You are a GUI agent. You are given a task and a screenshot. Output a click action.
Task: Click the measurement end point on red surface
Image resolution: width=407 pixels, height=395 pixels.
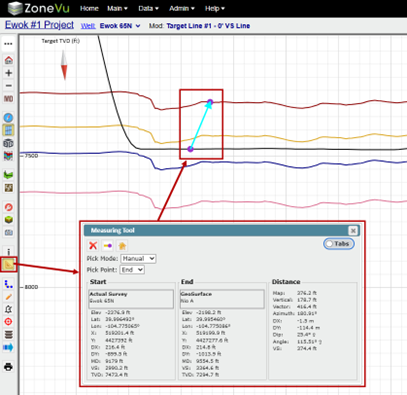pos(210,101)
